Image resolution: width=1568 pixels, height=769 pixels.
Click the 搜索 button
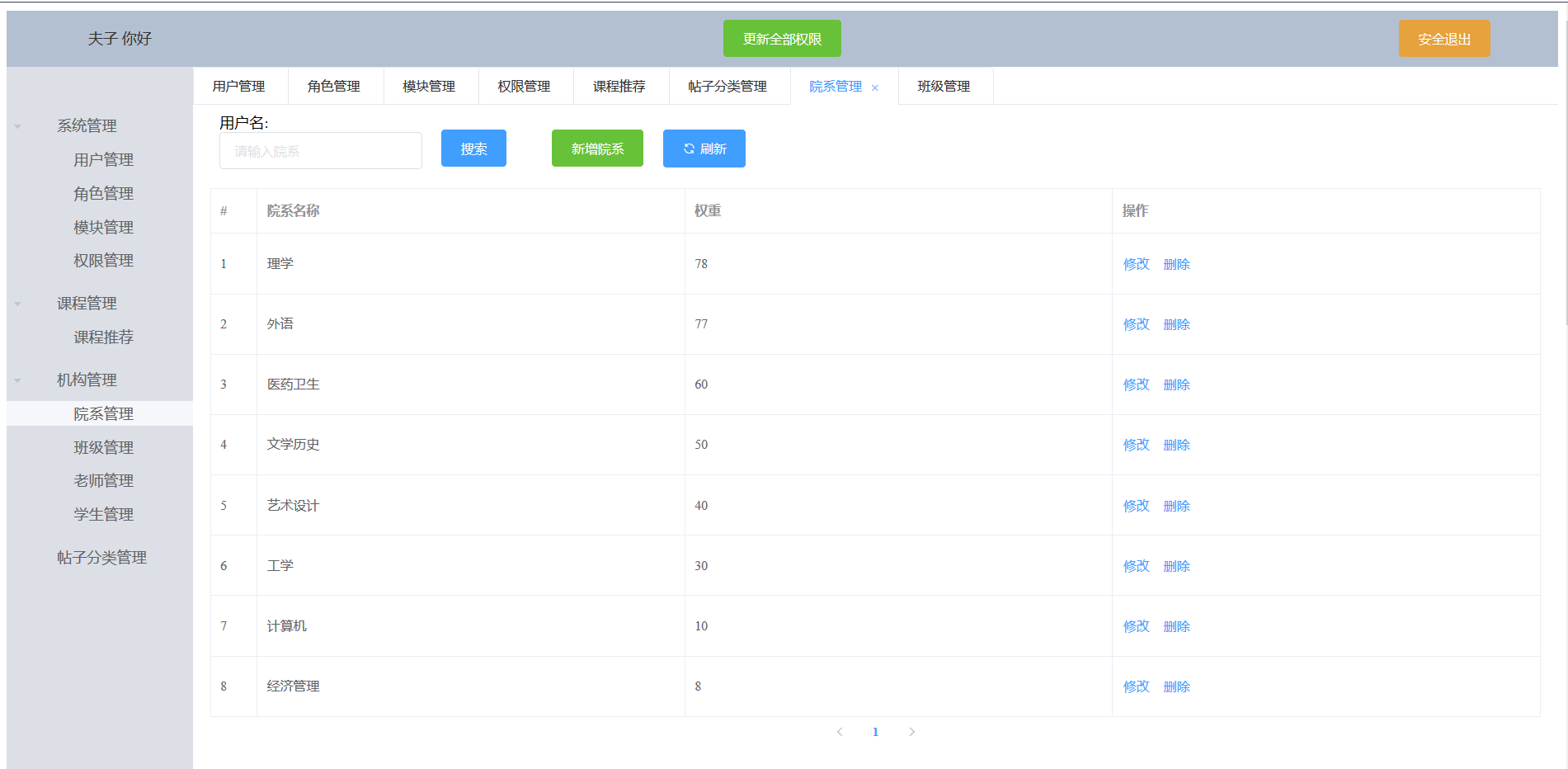[x=473, y=149]
